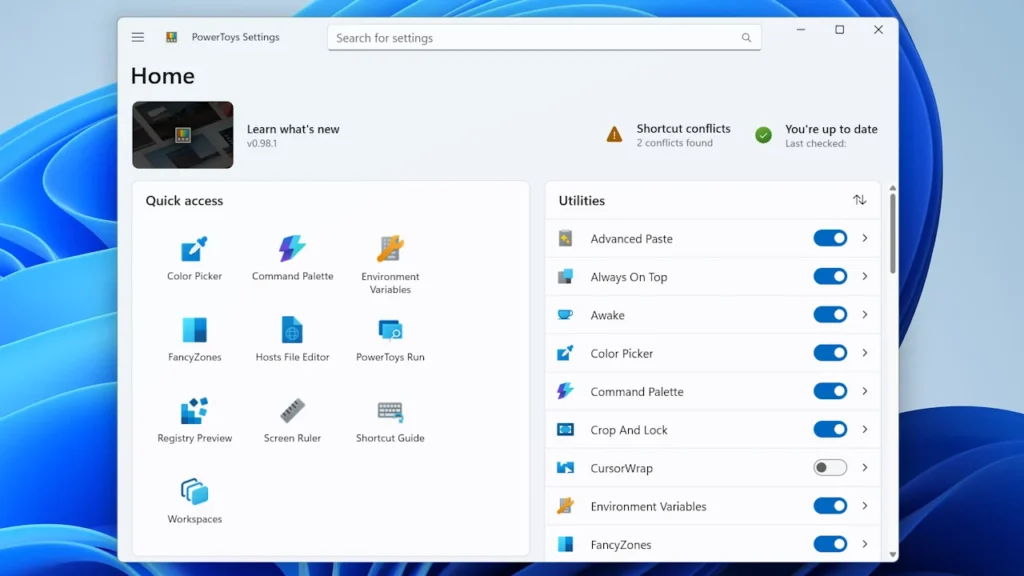The width and height of the screenshot is (1024, 576).
Task: Click the v0.98.1 version text
Action: [262, 144]
